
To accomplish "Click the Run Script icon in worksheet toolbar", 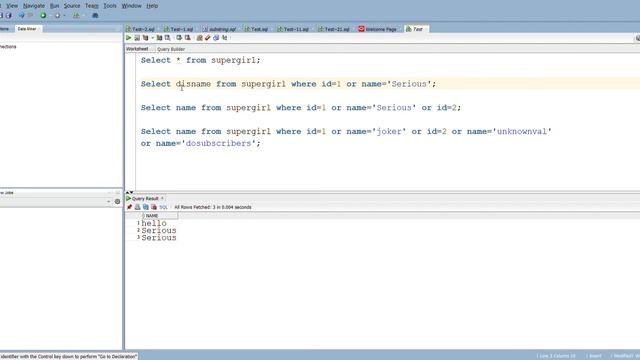I will tap(137, 38).
